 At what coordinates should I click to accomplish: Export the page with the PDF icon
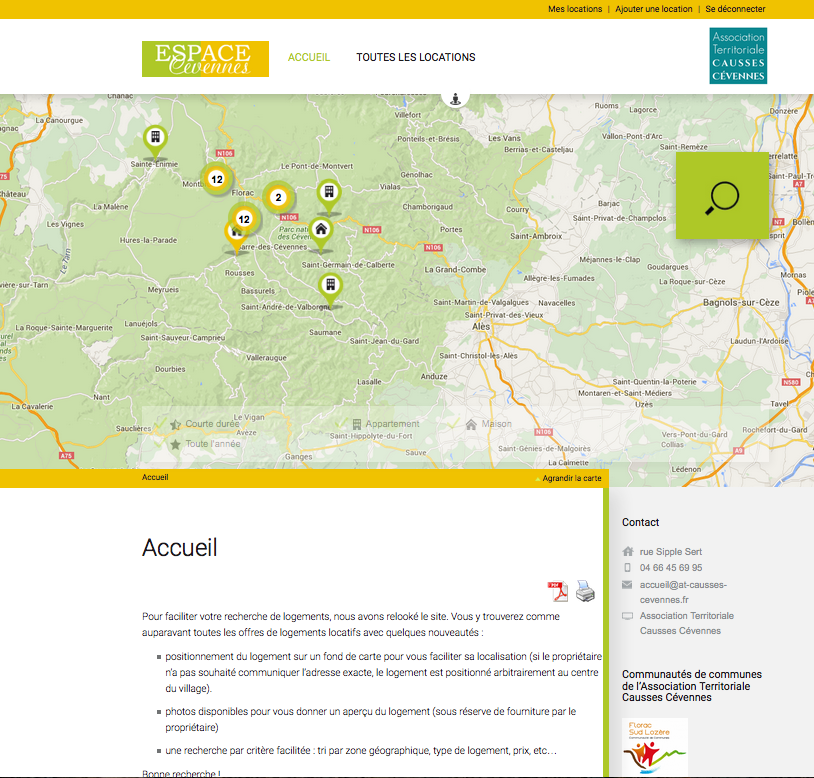pyautogui.click(x=558, y=591)
